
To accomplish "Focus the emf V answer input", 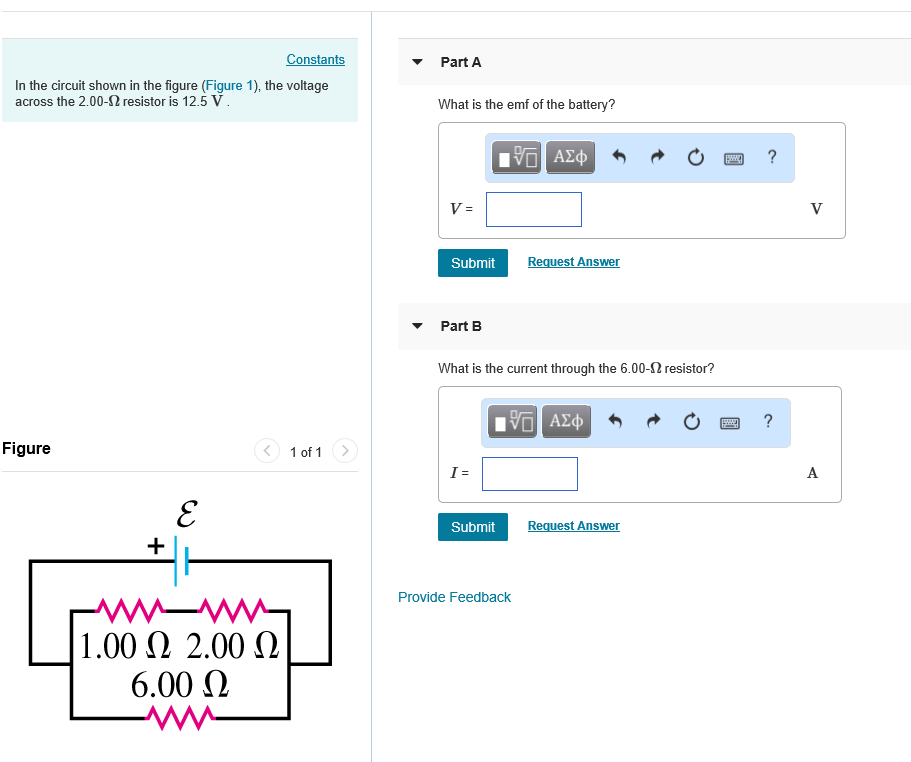I will point(534,209).
